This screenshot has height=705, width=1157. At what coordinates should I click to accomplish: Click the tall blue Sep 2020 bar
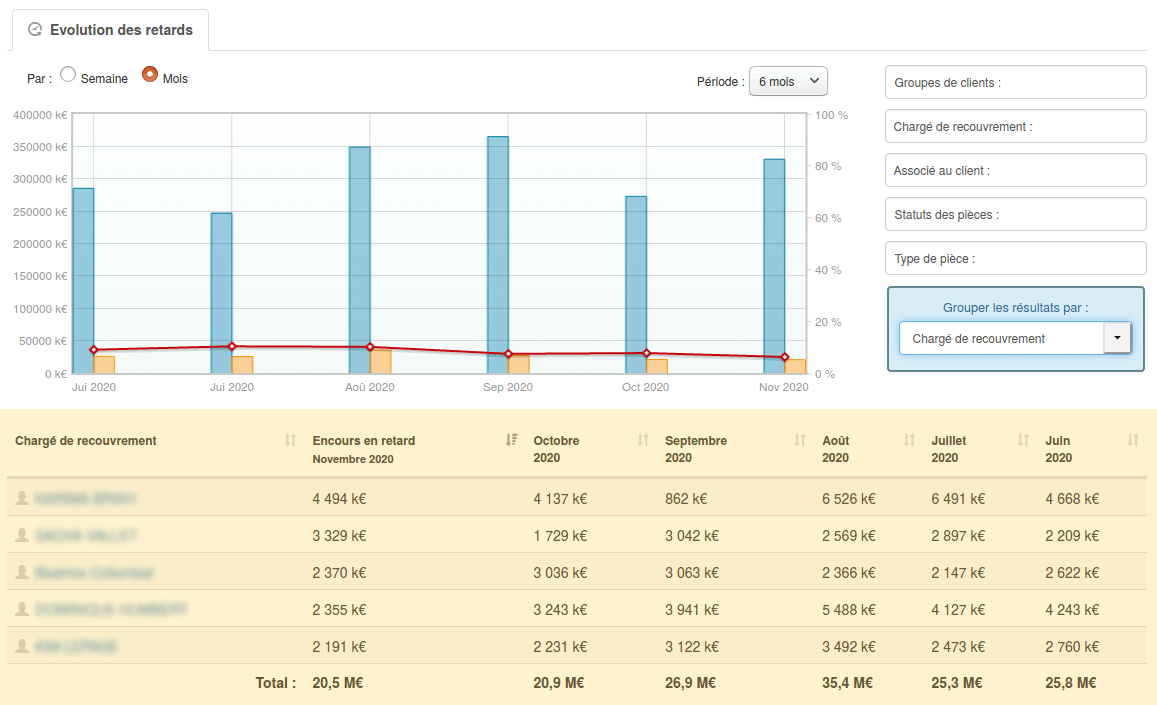click(x=498, y=250)
